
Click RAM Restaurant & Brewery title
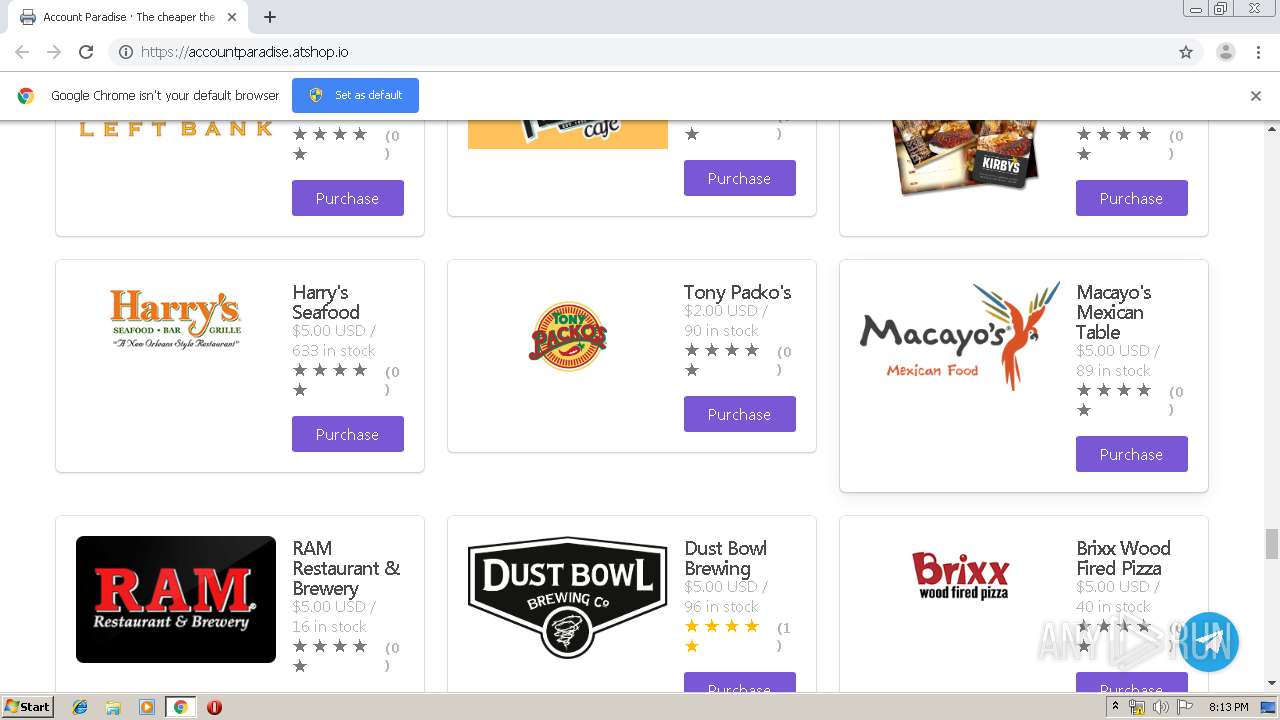coord(346,568)
